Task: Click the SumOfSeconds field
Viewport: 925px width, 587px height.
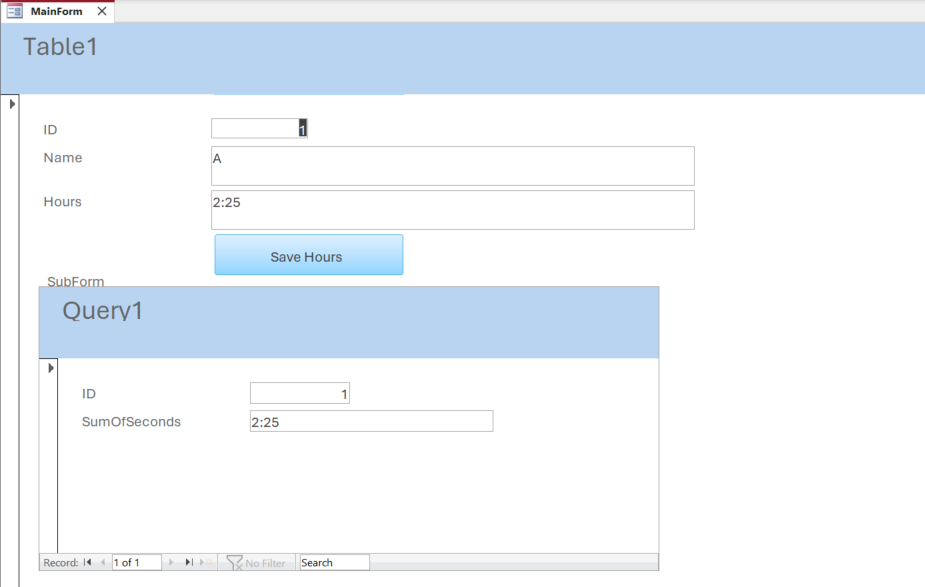Action: (x=372, y=421)
